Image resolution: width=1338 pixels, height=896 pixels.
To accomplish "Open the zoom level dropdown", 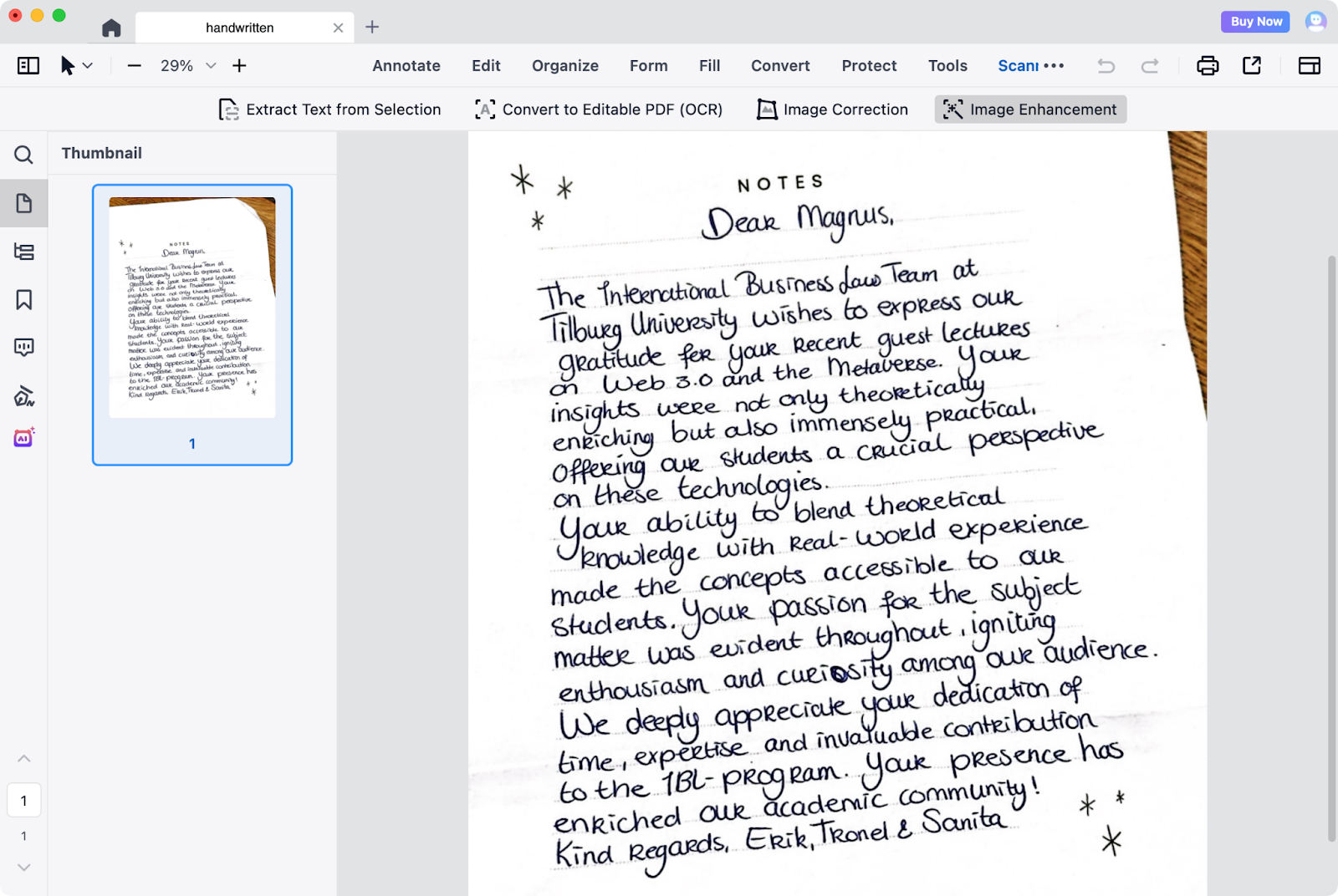I will click(x=211, y=66).
